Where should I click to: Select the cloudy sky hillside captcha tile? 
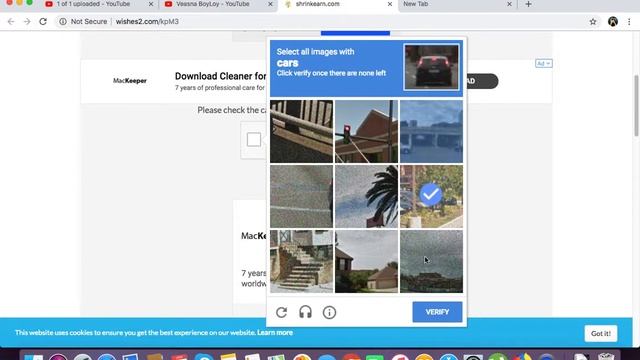[431, 261]
